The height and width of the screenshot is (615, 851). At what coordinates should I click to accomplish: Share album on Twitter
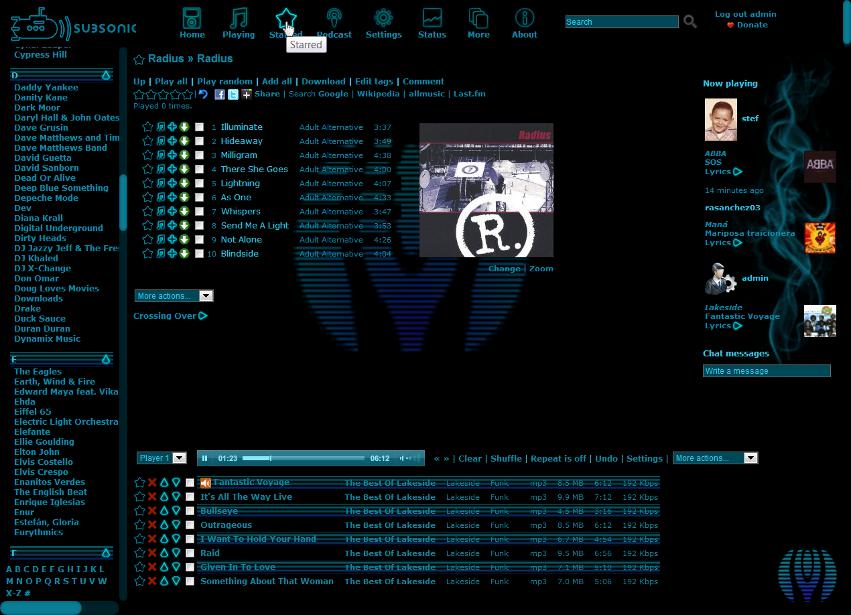click(233, 94)
